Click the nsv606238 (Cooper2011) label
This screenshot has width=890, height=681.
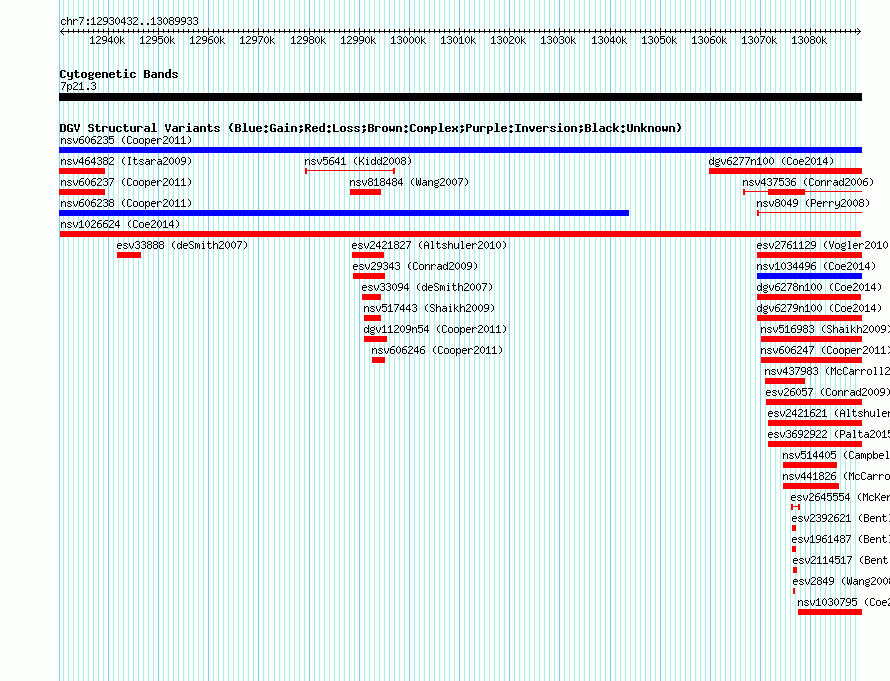tap(126, 203)
